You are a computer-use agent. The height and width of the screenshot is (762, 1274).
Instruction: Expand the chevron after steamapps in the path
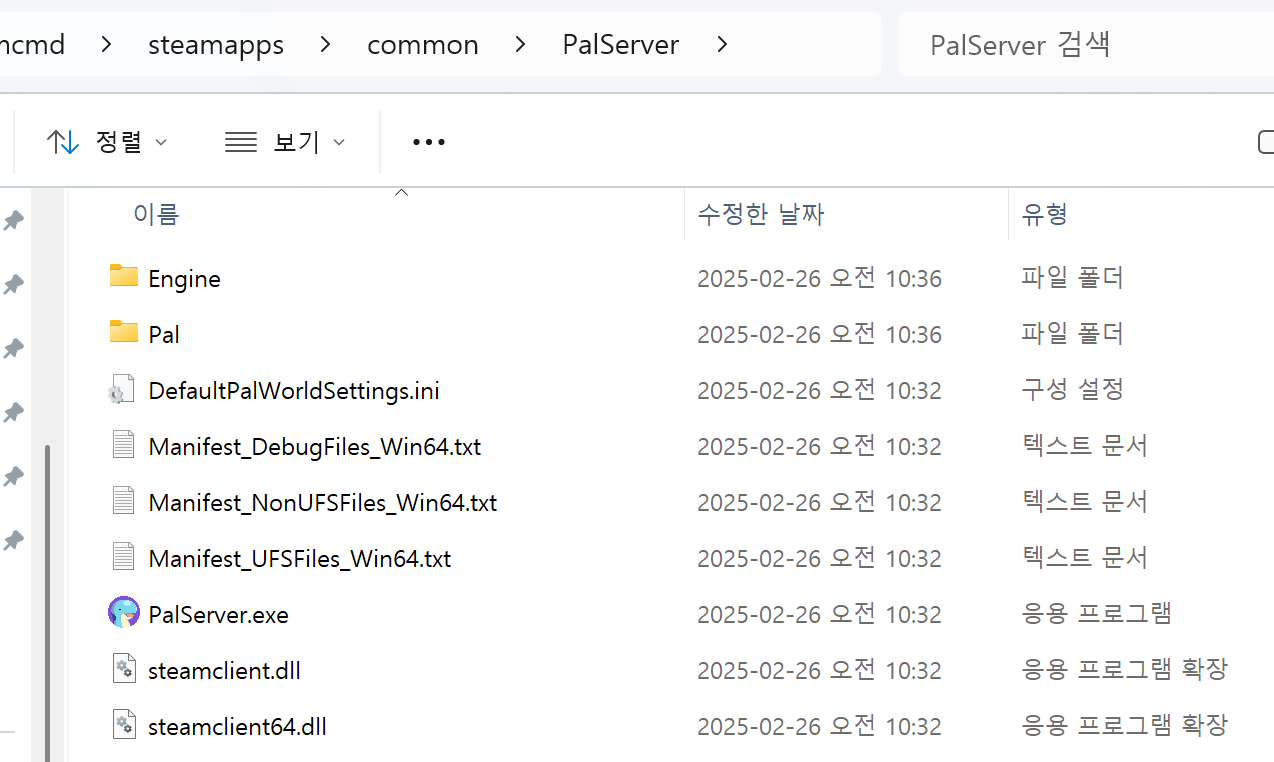(326, 44)
